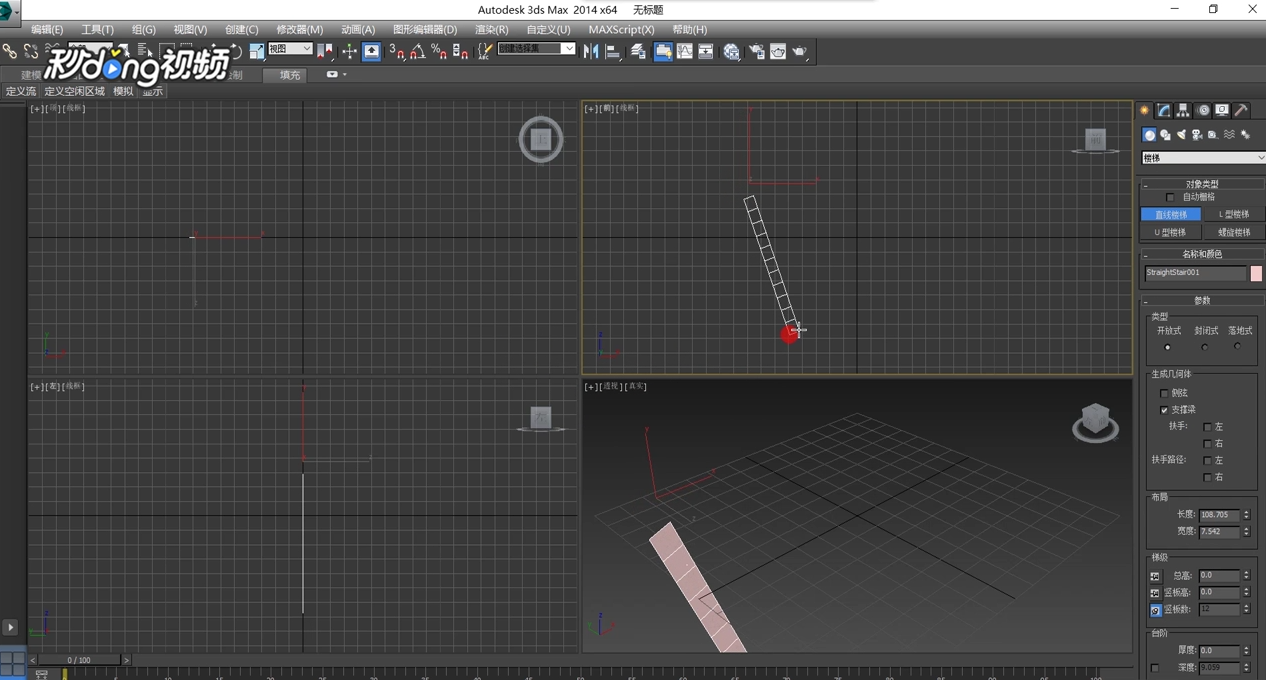Screen dimensions: 1266x680
Task: Open the pink object color swatch
Action: tap(1256, 273)
